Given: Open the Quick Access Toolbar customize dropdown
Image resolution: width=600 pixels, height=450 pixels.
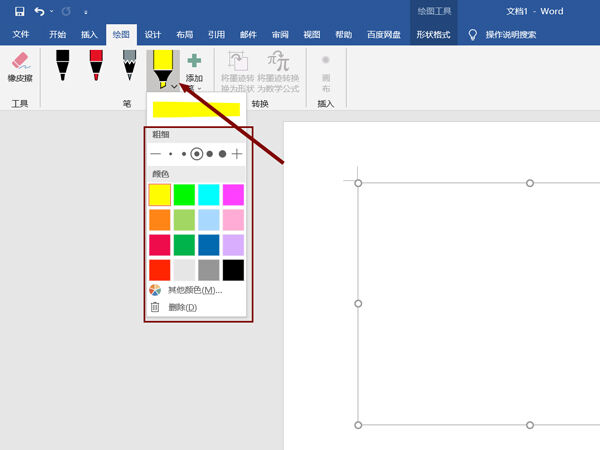Looking at the screenshot, I should [x=86, y=13].
